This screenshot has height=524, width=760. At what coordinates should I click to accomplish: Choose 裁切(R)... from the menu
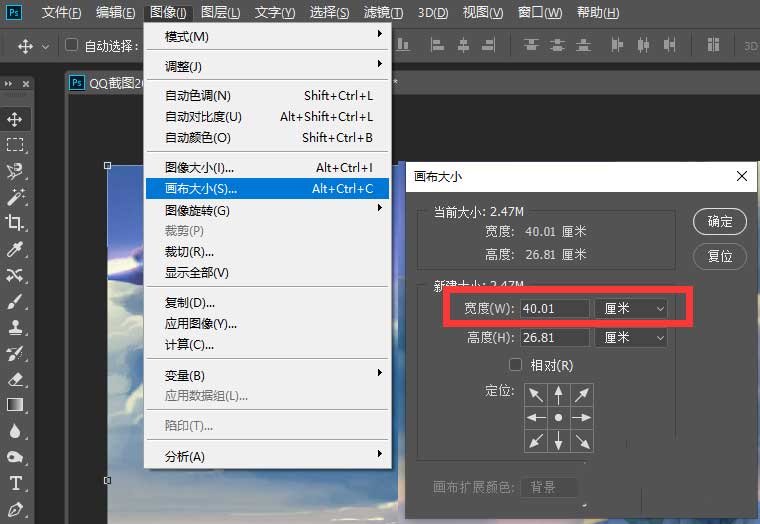[267, 252]
